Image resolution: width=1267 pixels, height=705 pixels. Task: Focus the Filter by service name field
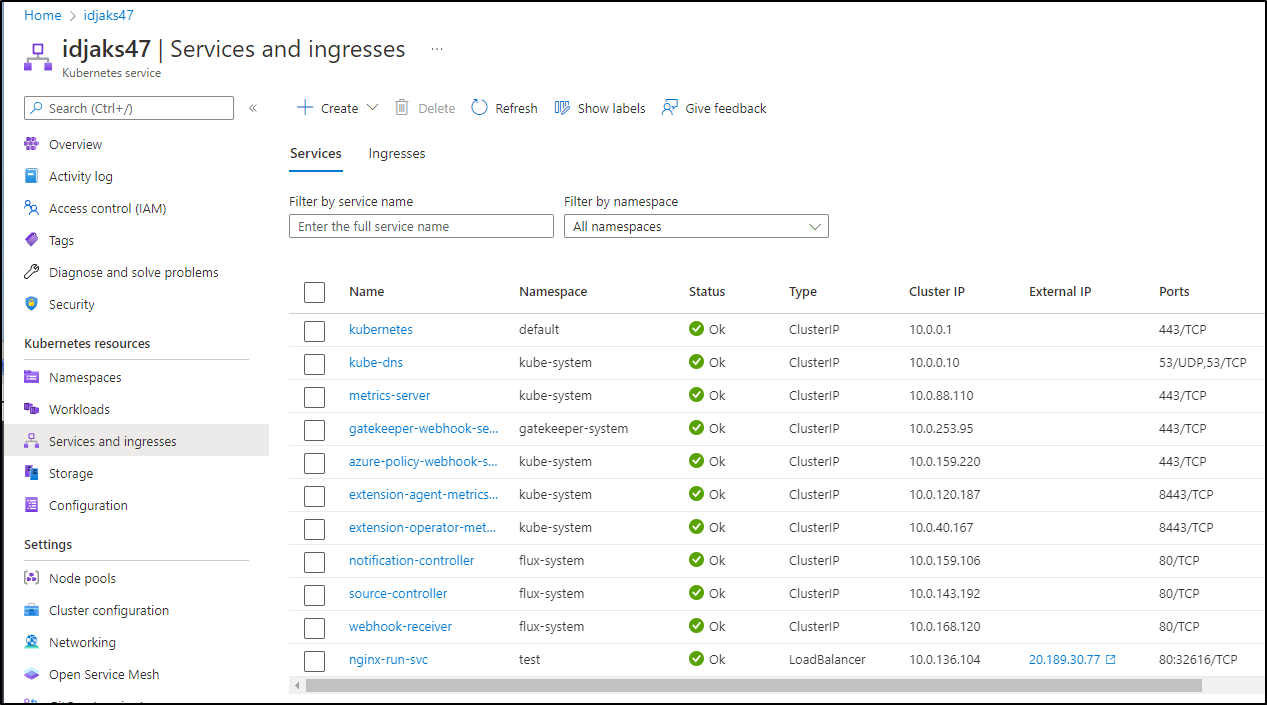(x=421, y=227)
